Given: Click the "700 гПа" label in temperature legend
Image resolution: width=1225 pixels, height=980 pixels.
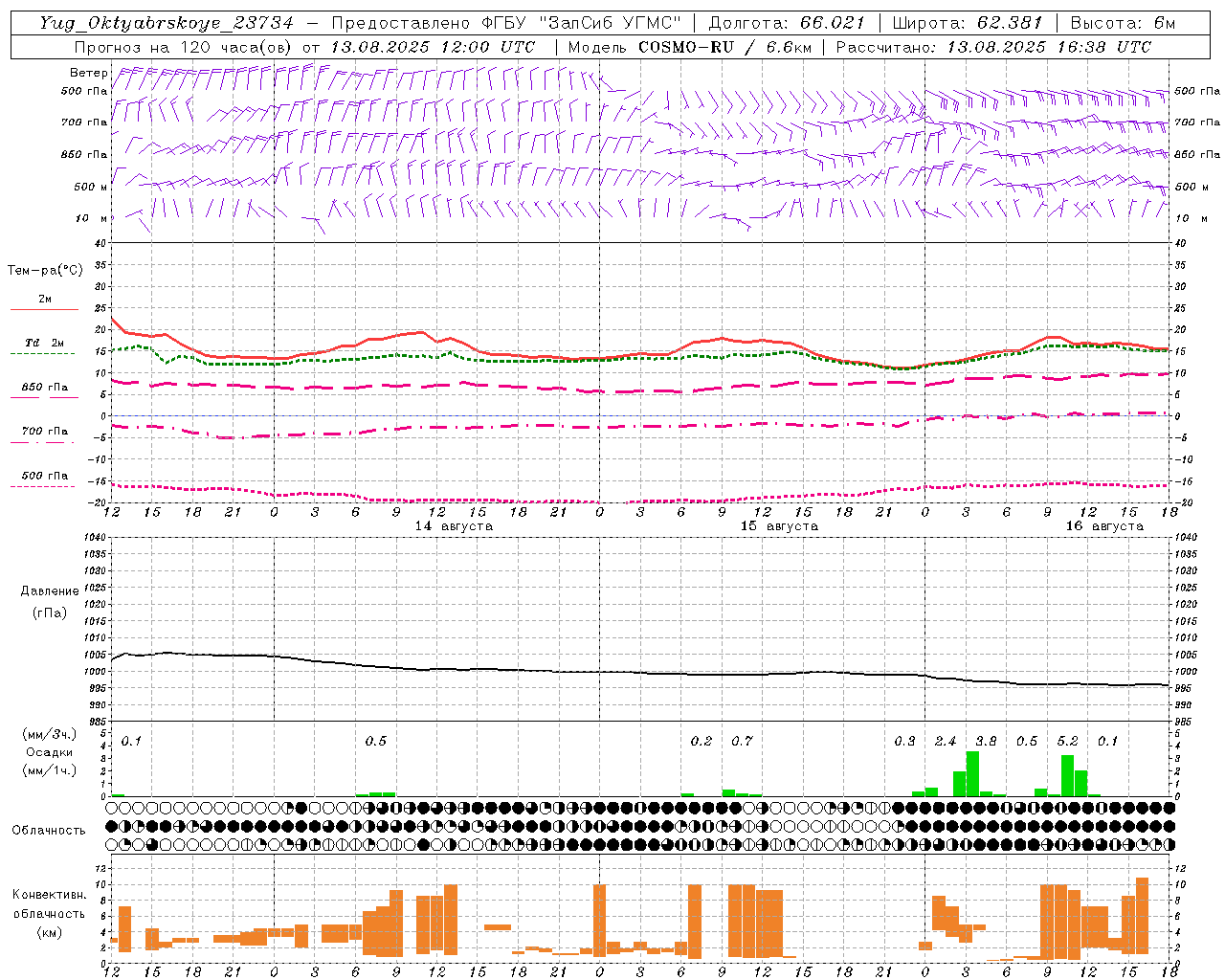Looking at the screenshot, I should click(x=44, y=431).
